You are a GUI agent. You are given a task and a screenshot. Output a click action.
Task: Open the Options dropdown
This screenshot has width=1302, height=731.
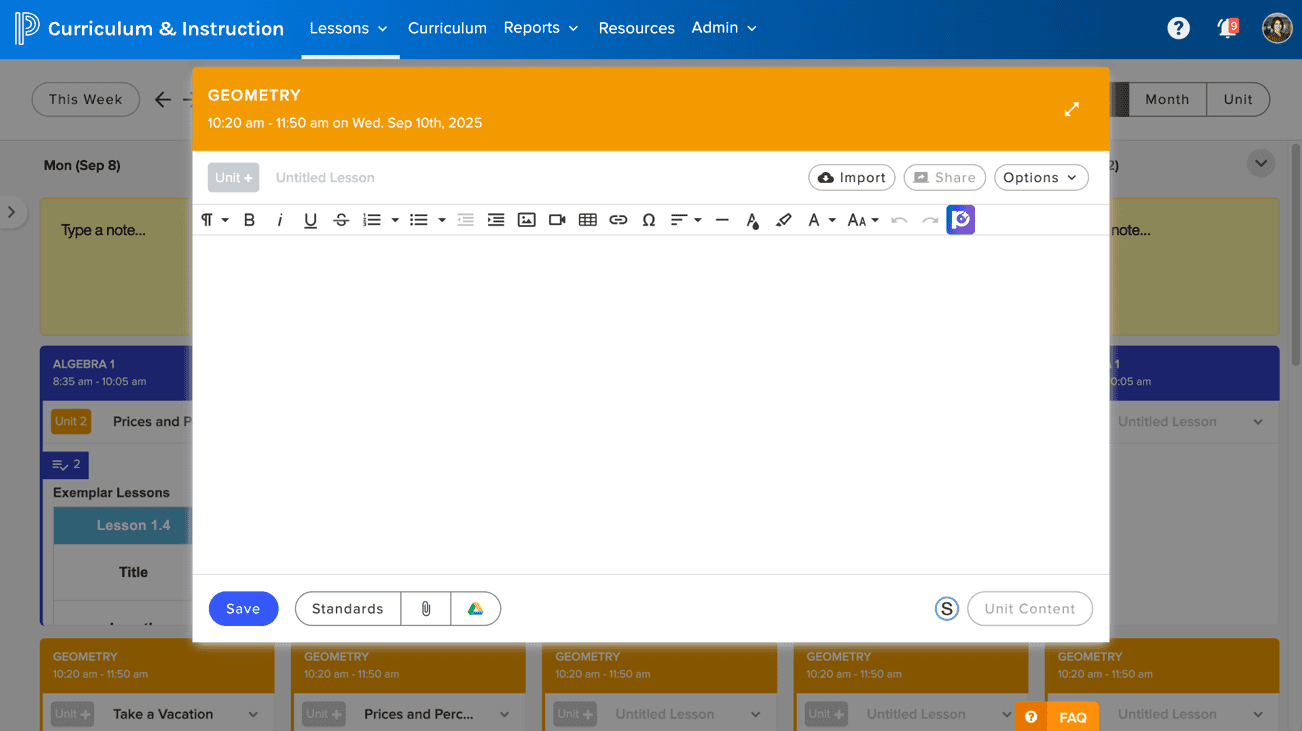point(1041,177)
